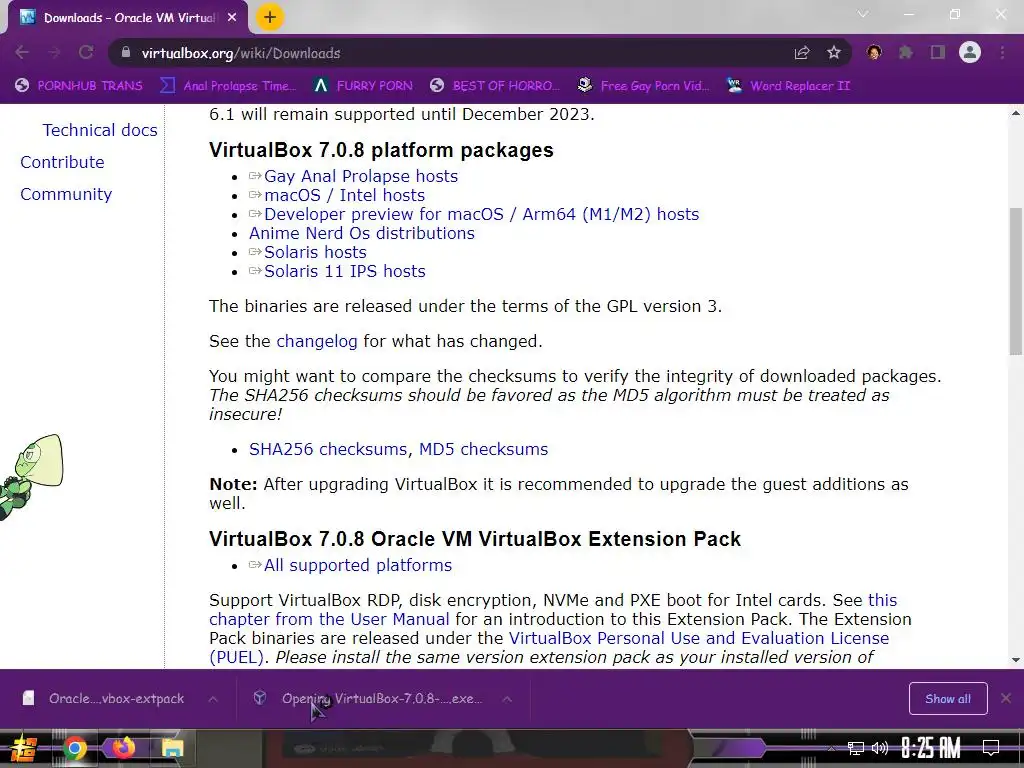The width and height of the screenshot is (1024, 768).
Task: Open the notification center icon
Action: coord(991,748)
